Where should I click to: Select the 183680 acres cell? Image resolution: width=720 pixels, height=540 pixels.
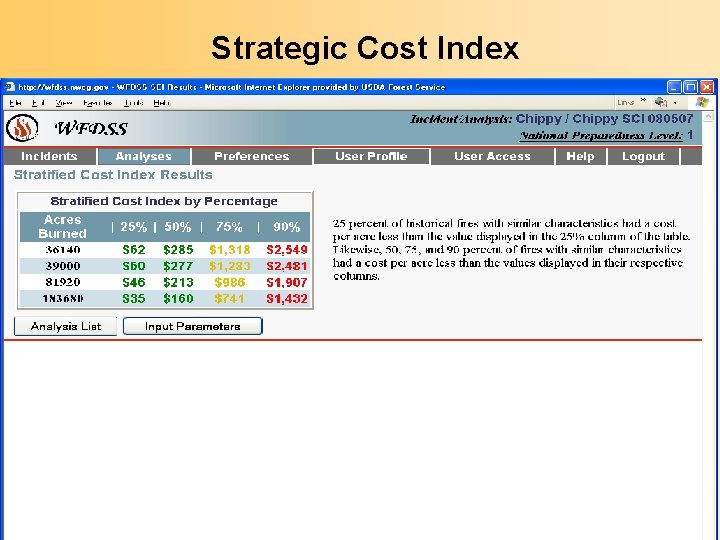pyautogui.click(x=63, y=298)
